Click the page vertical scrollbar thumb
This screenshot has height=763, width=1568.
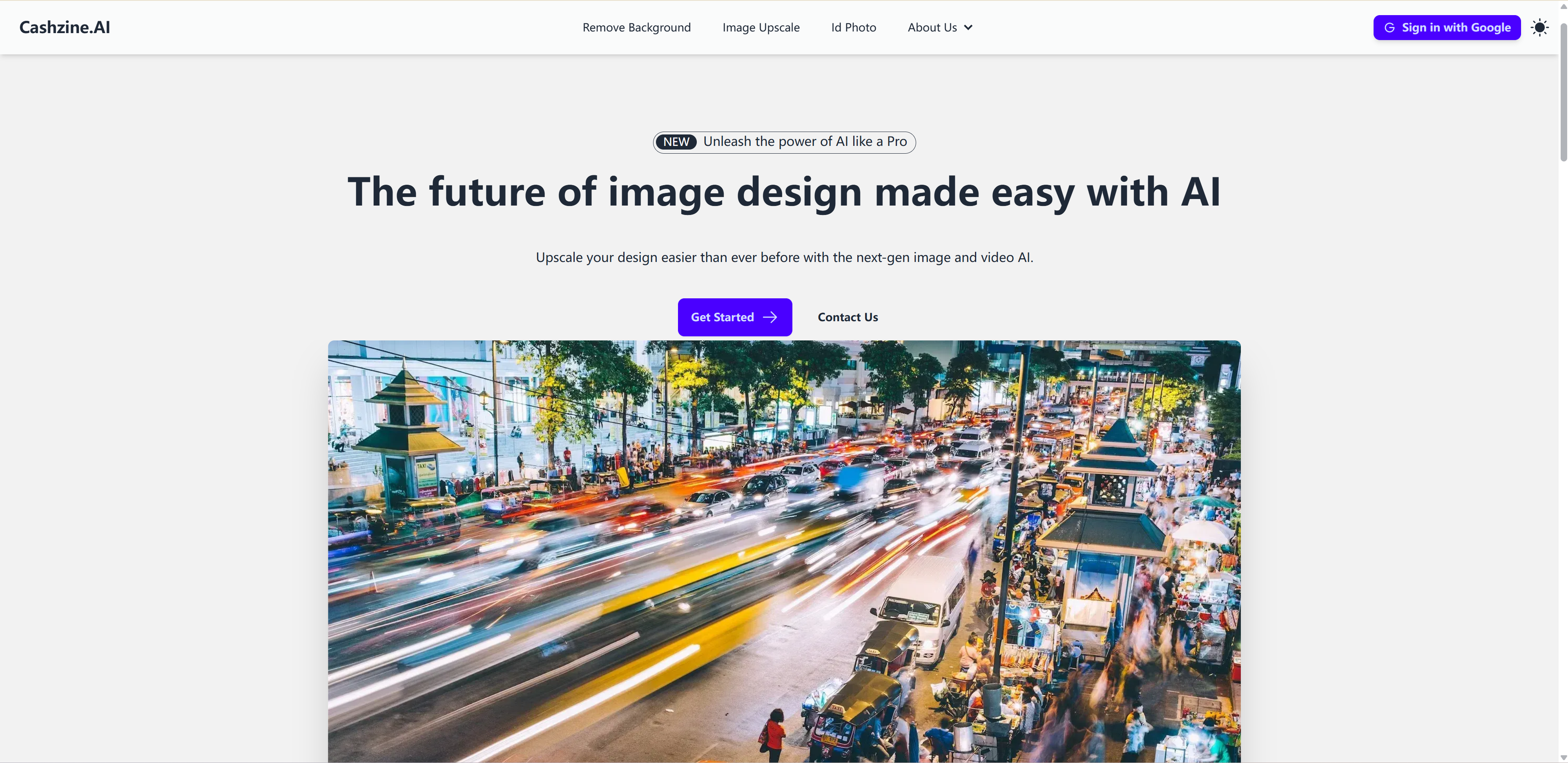pos(1563,92)
